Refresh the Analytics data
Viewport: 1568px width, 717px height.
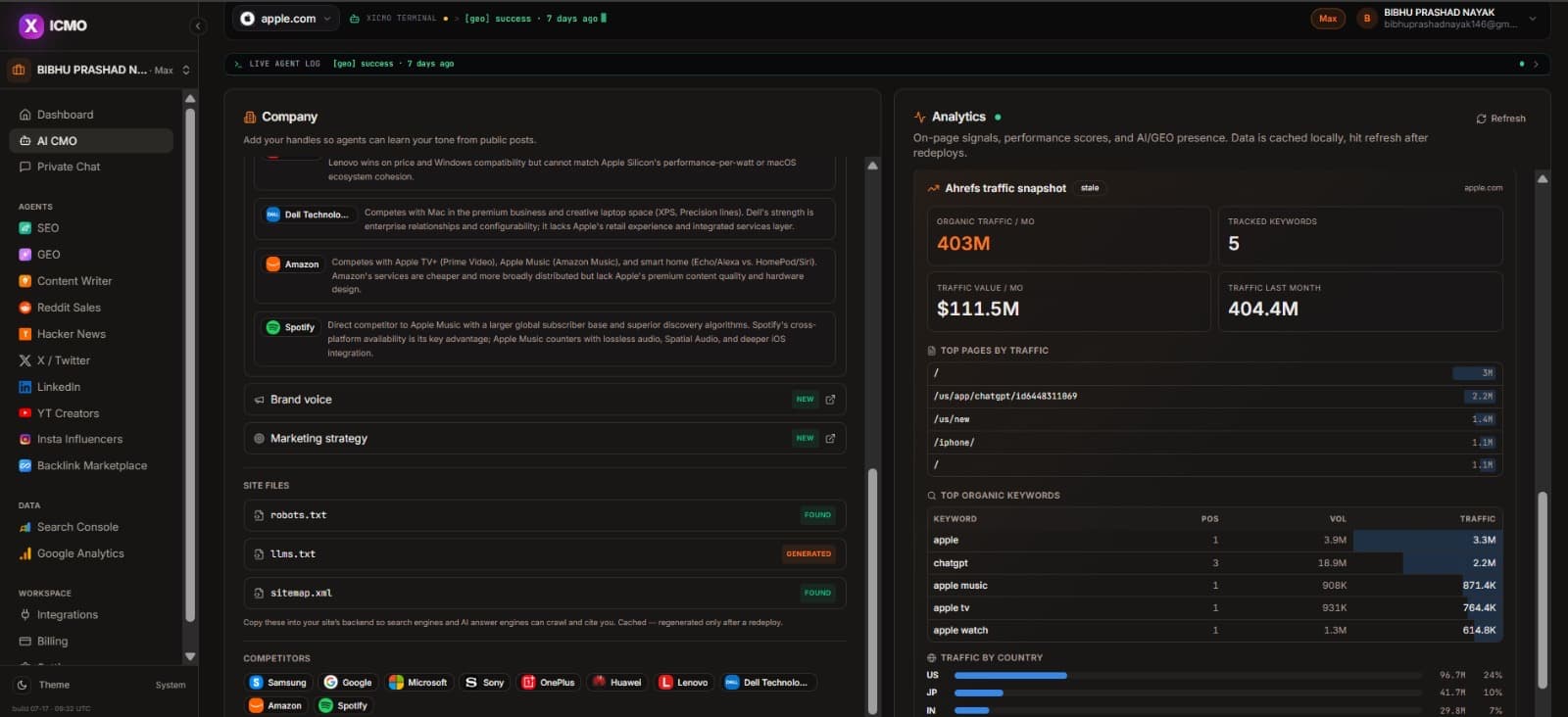[x=1501, y=119]
